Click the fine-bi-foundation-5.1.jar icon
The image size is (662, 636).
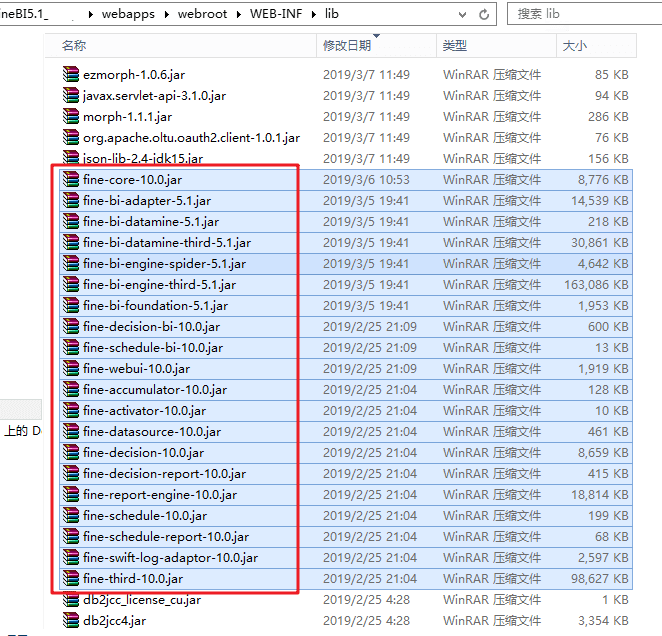tap(71, 305)
